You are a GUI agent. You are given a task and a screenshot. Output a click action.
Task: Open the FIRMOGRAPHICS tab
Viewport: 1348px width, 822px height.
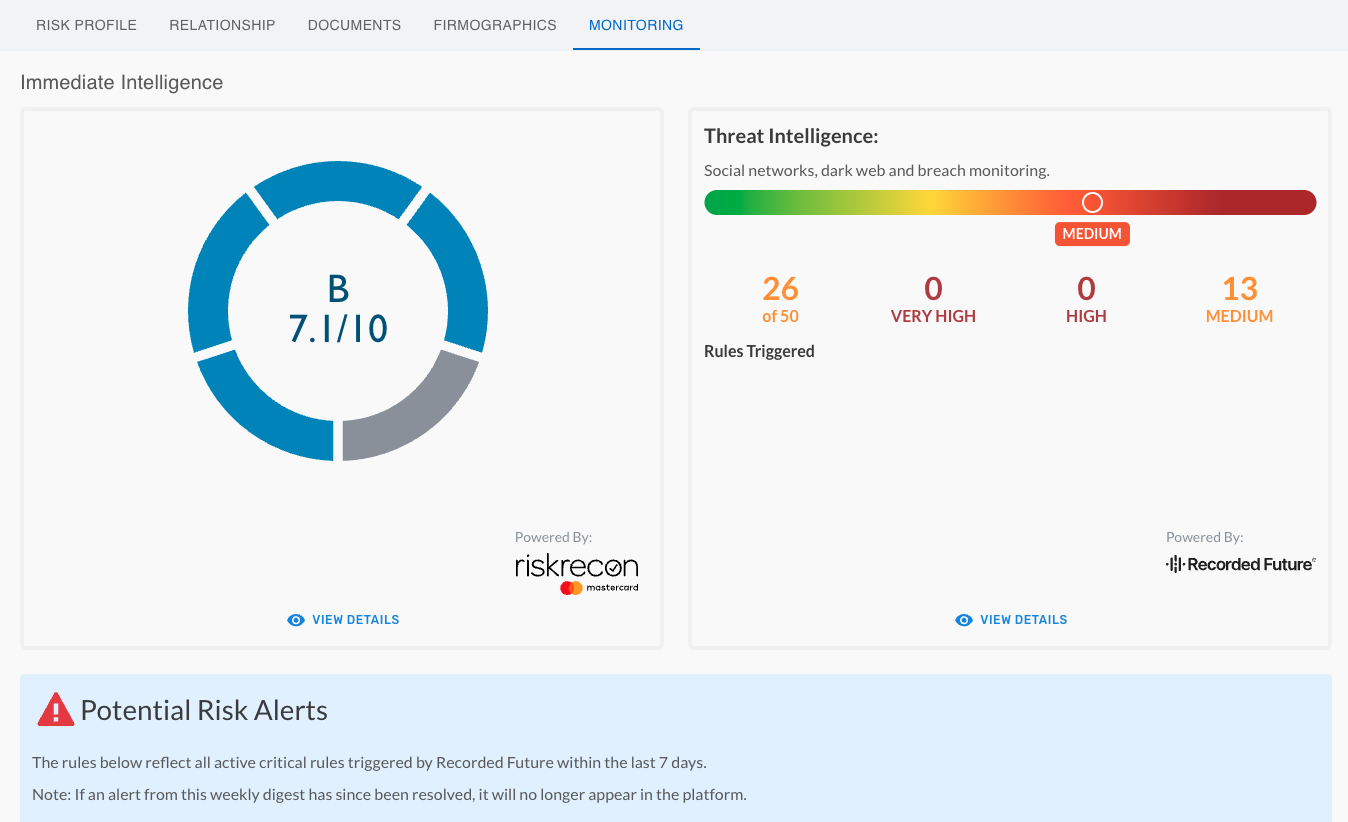[495, 25]
